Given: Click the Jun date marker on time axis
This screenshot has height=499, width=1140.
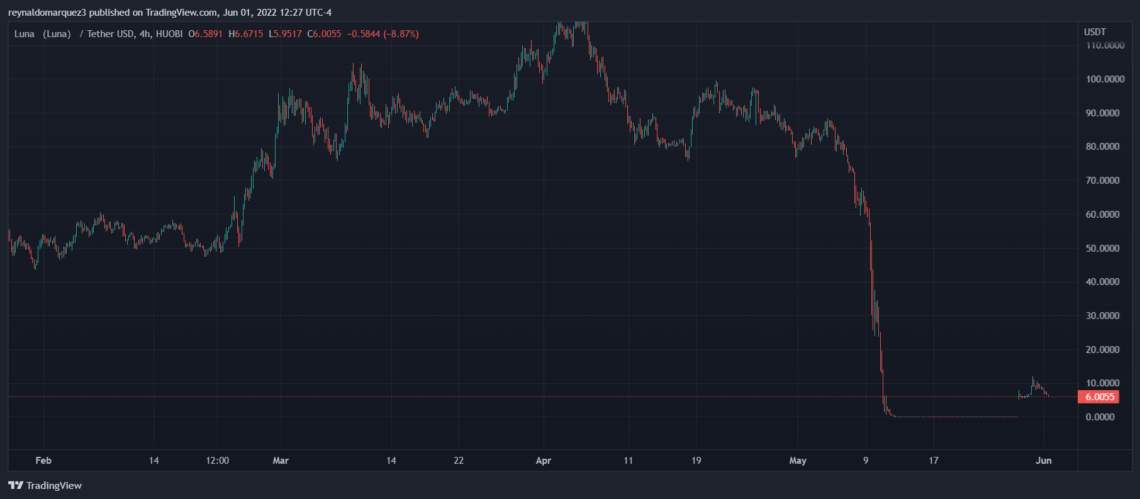Looking at the screenshot, I should click(1043, 461).
